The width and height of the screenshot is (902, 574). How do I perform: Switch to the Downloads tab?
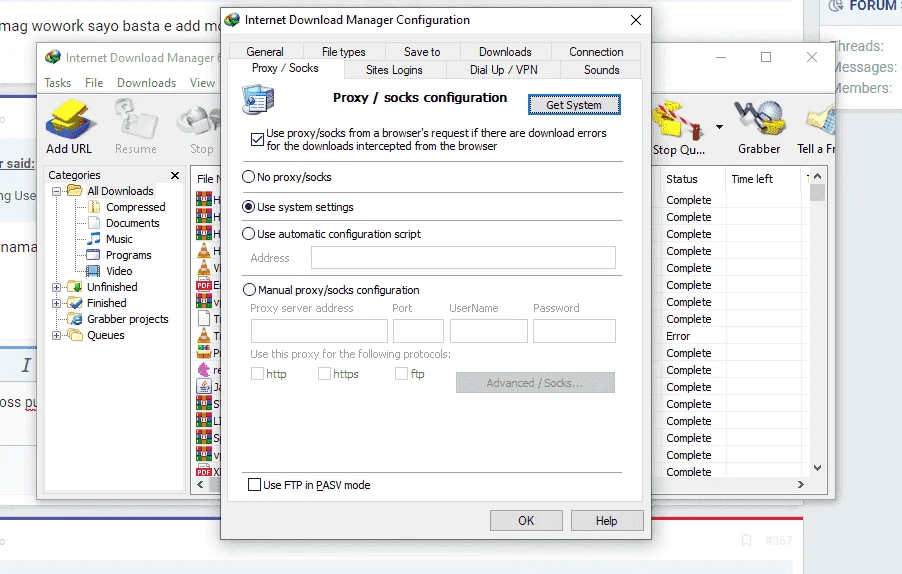[505, 52]
